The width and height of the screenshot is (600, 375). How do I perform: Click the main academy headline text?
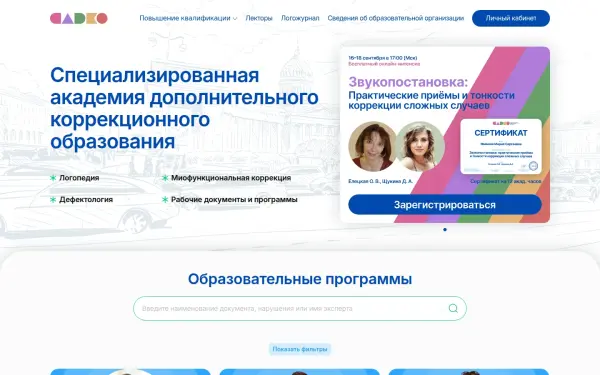tap(184, 108)
